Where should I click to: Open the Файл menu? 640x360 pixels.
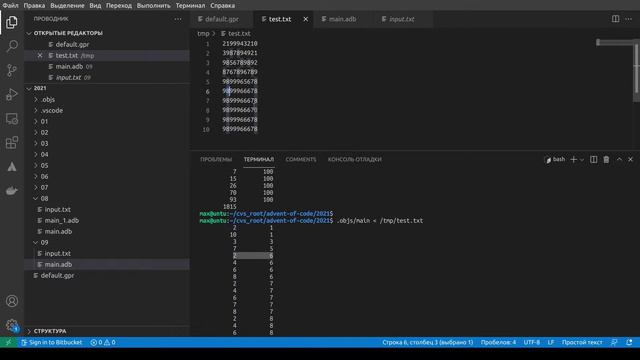click(11, 5)
